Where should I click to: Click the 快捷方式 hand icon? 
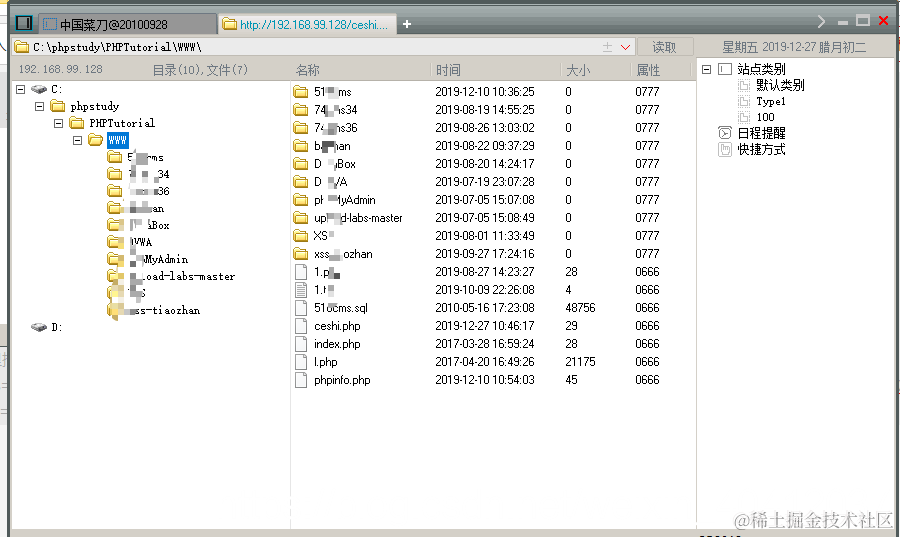725,150
